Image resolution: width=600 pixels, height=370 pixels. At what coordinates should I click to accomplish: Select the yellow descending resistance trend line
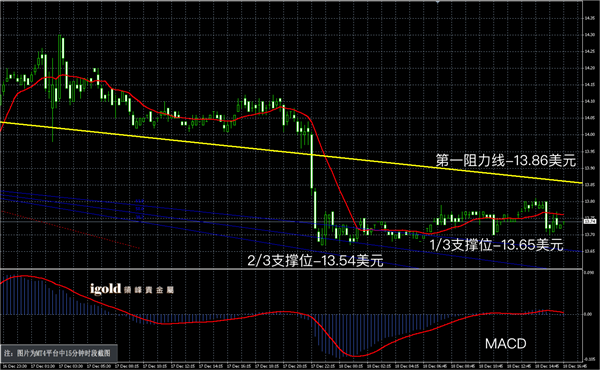click(291, 152)
